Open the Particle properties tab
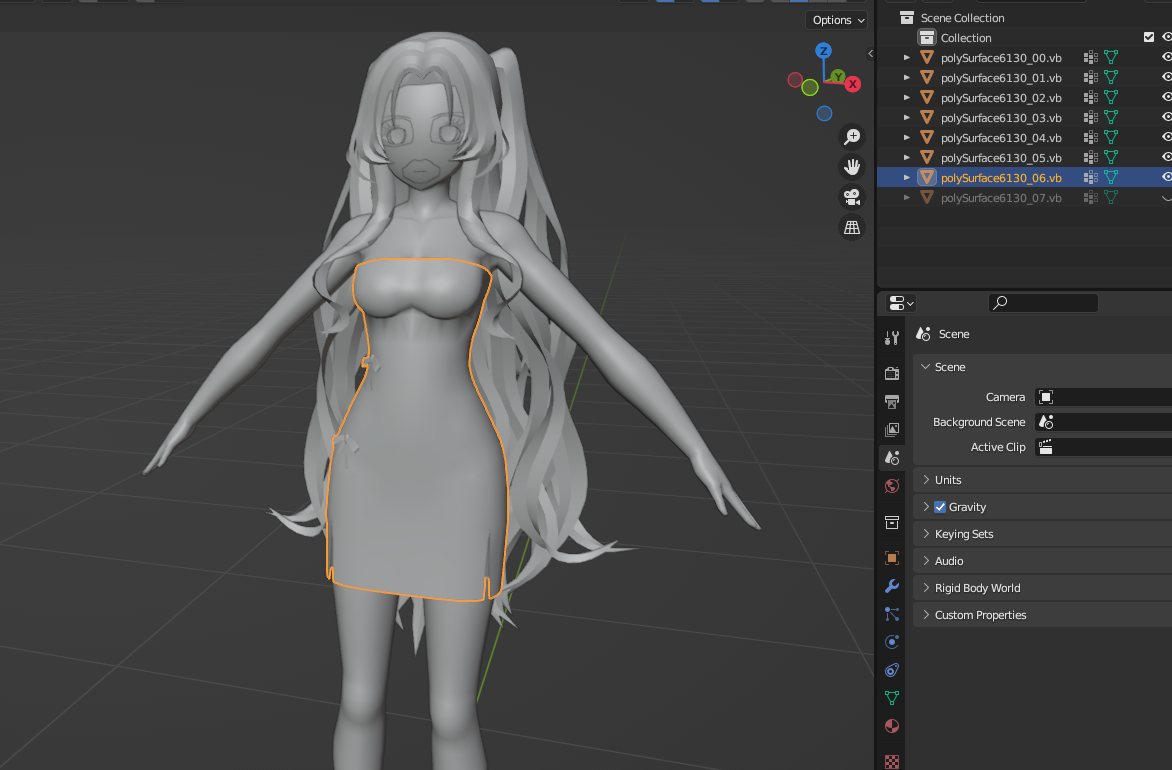The height and width of the screenshot is (770, 1172). 892,614
